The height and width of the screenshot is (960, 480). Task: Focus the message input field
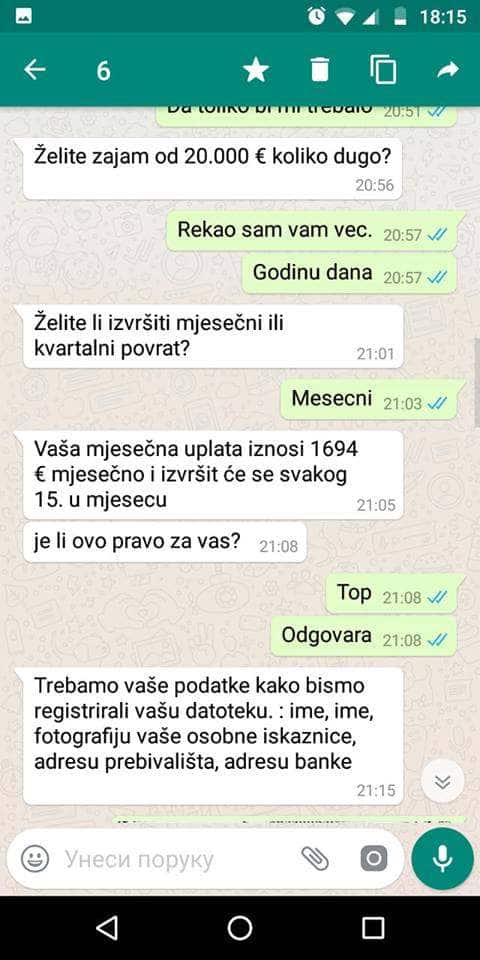coord(178,860)
